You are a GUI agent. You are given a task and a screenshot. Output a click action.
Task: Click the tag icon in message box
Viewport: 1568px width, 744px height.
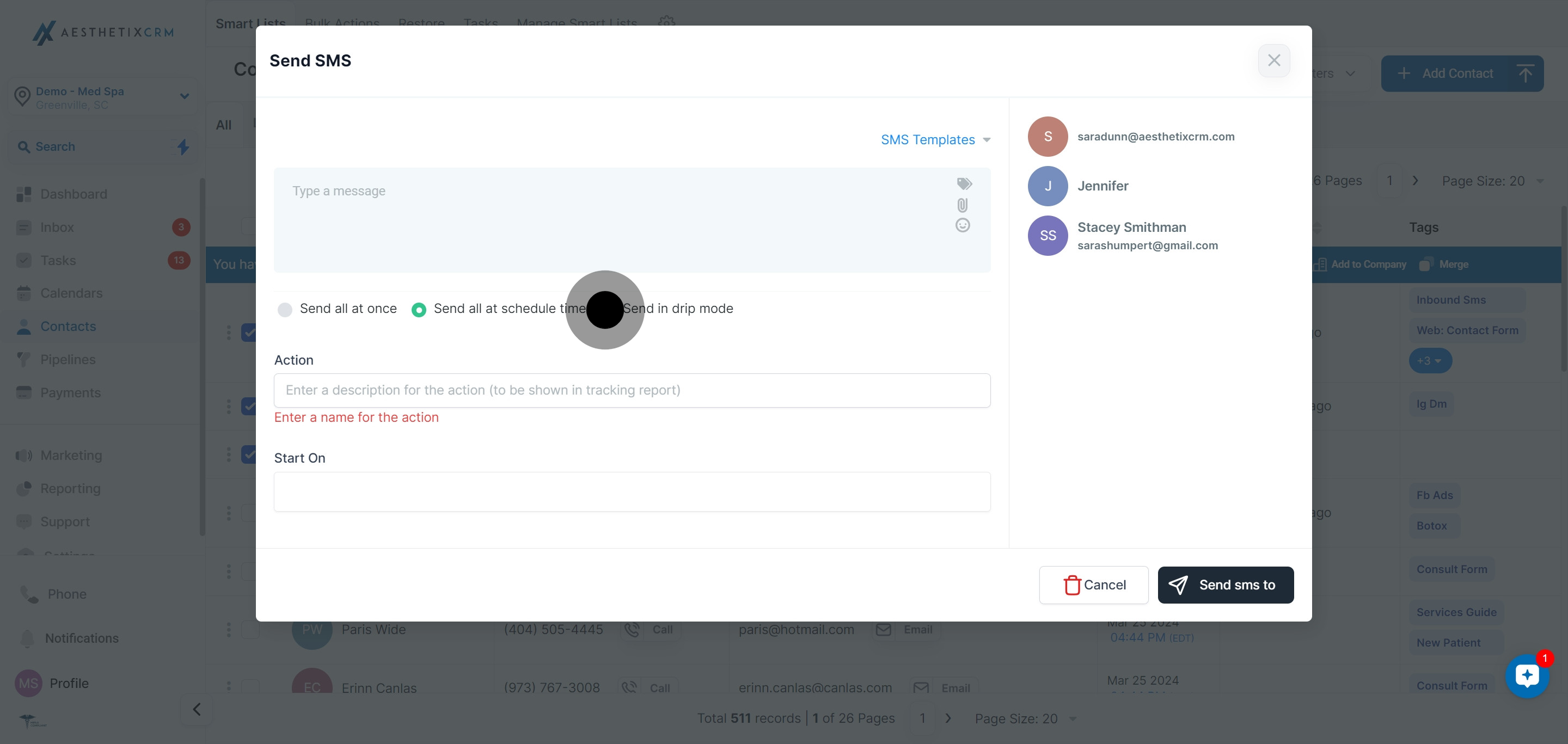coord(964,184)
